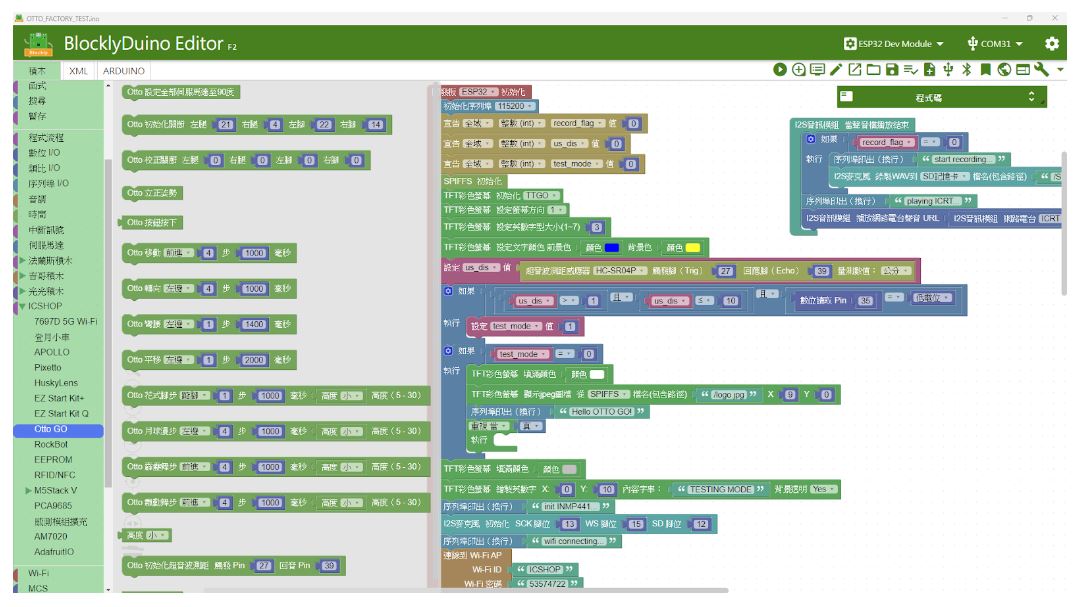Open a sketch via the folder icon
Image resolution: width=1081 pixels, height=607 pixels.
[873, 68]
